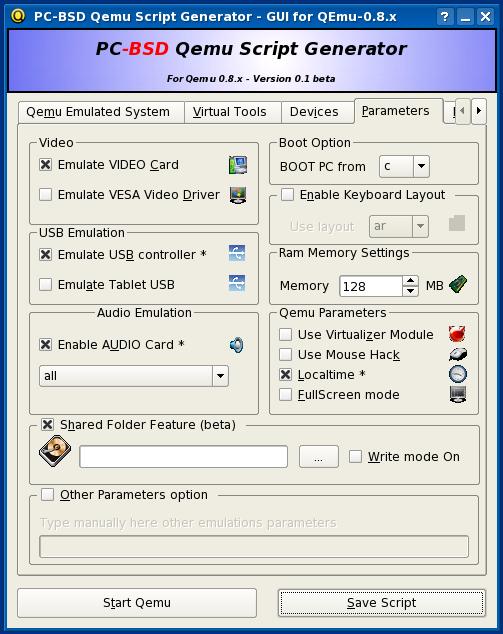Click the clock icon beside Localtime
Viewport: 503px width, 634px height.
pyautogui.click(x=458, y=374)
